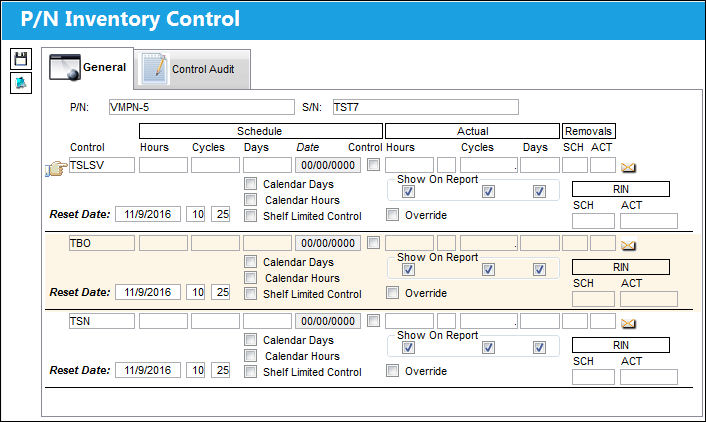706x422 pixels.
Task: Uncheck Show On Report Hours for TSN
Action: [408, 347]
